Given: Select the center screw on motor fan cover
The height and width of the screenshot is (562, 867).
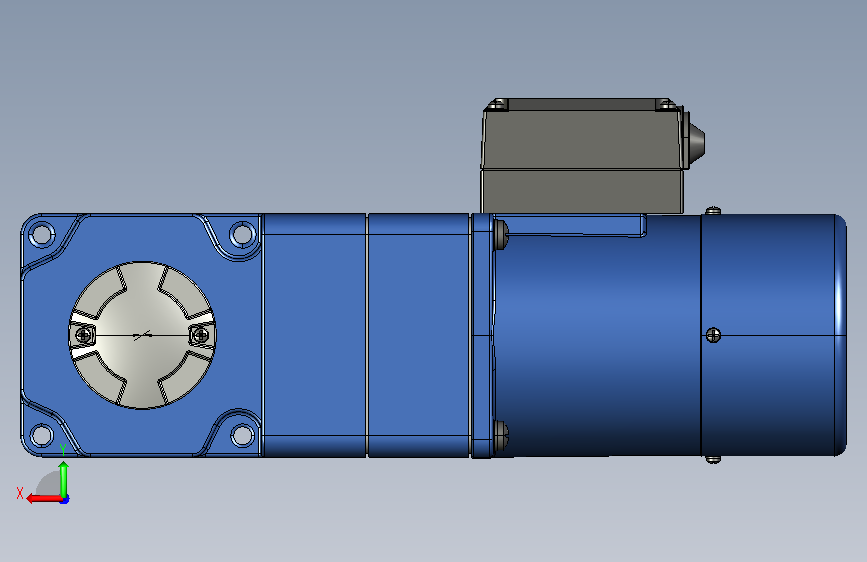Looking at the screenshot, I should 713,335.
